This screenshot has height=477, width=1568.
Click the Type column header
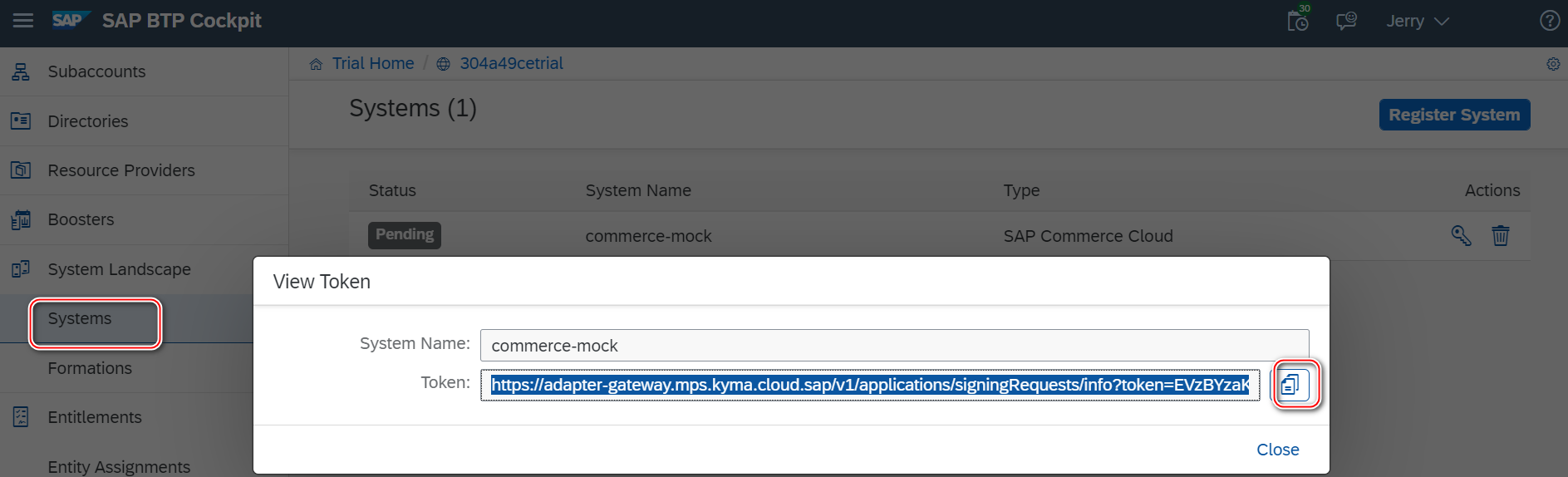click(1021, 190)
